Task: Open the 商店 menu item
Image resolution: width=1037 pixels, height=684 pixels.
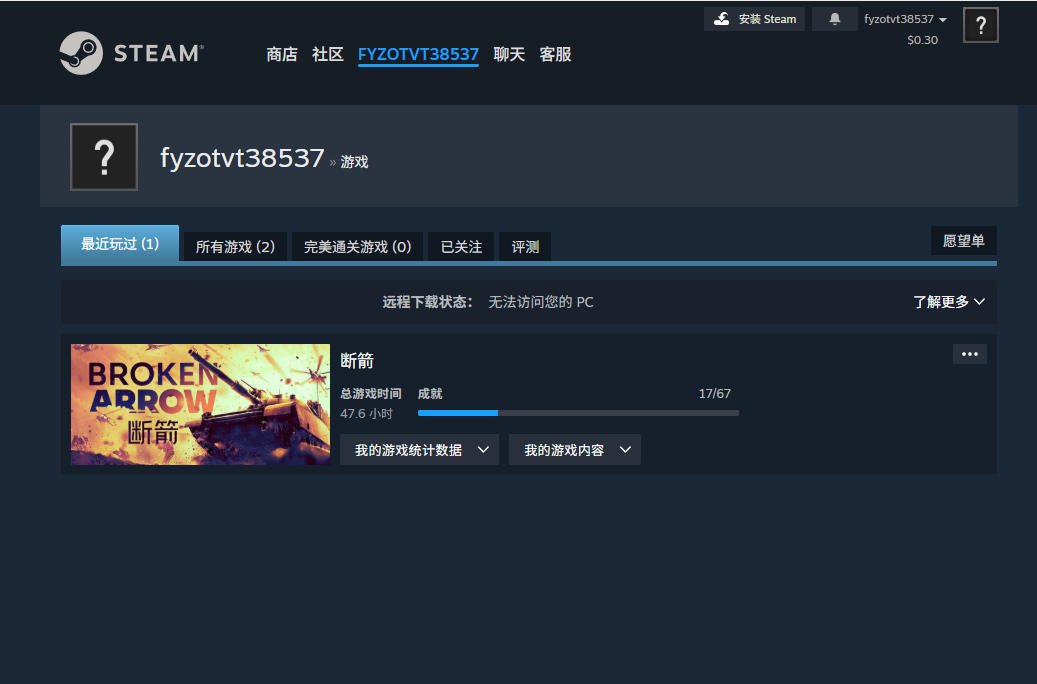Action: (281, 55)
